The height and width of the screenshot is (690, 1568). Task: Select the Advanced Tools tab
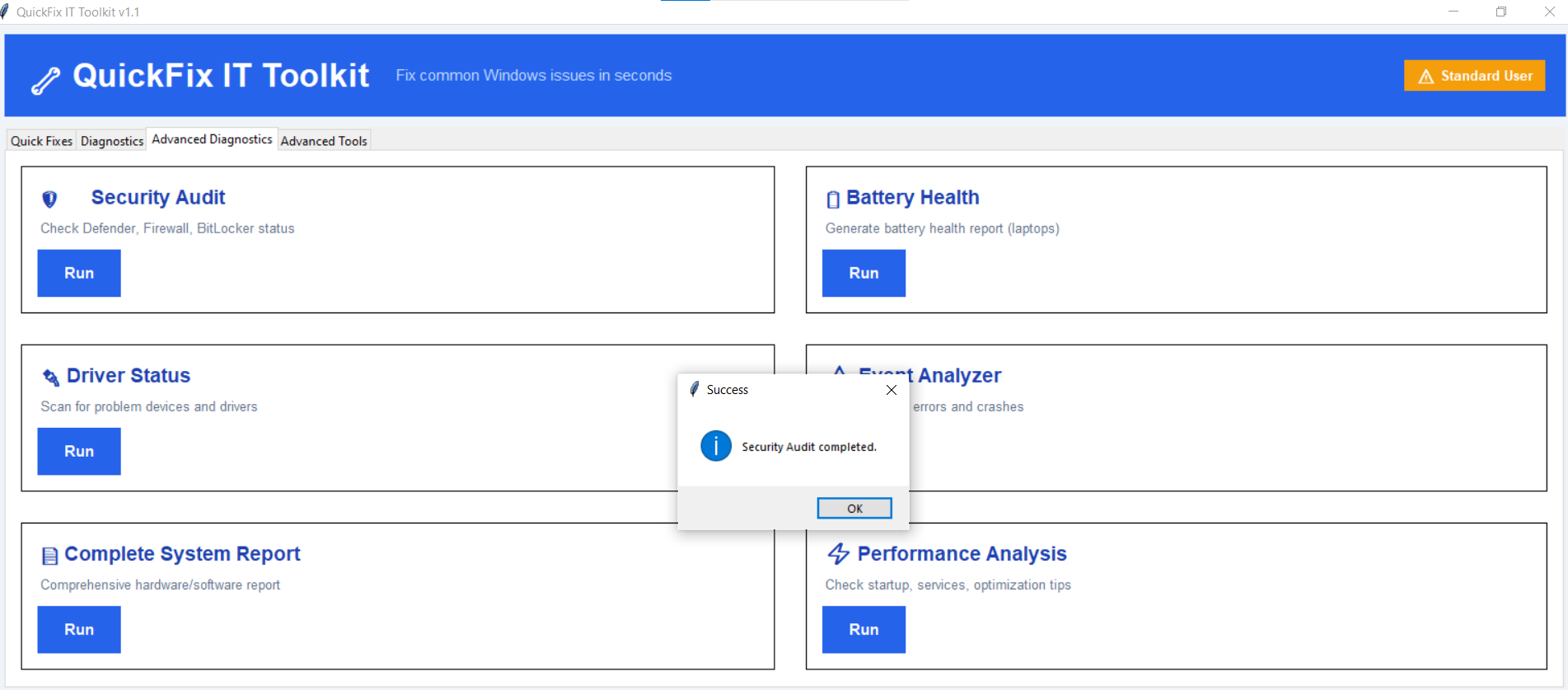[x=324, y=141]
